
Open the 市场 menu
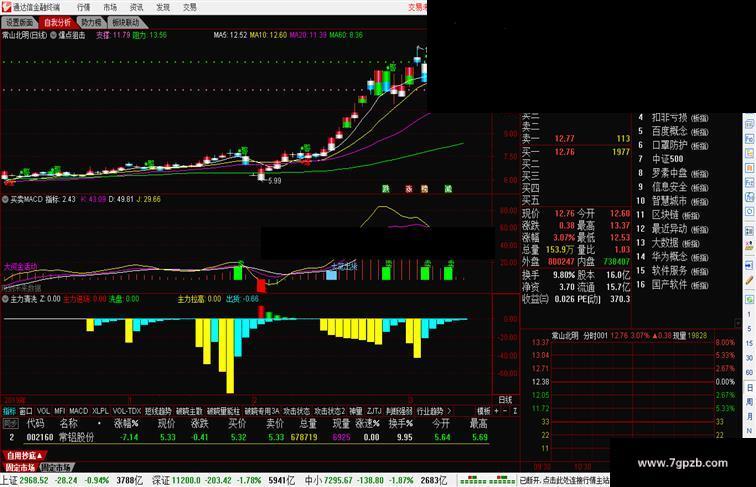110,7
